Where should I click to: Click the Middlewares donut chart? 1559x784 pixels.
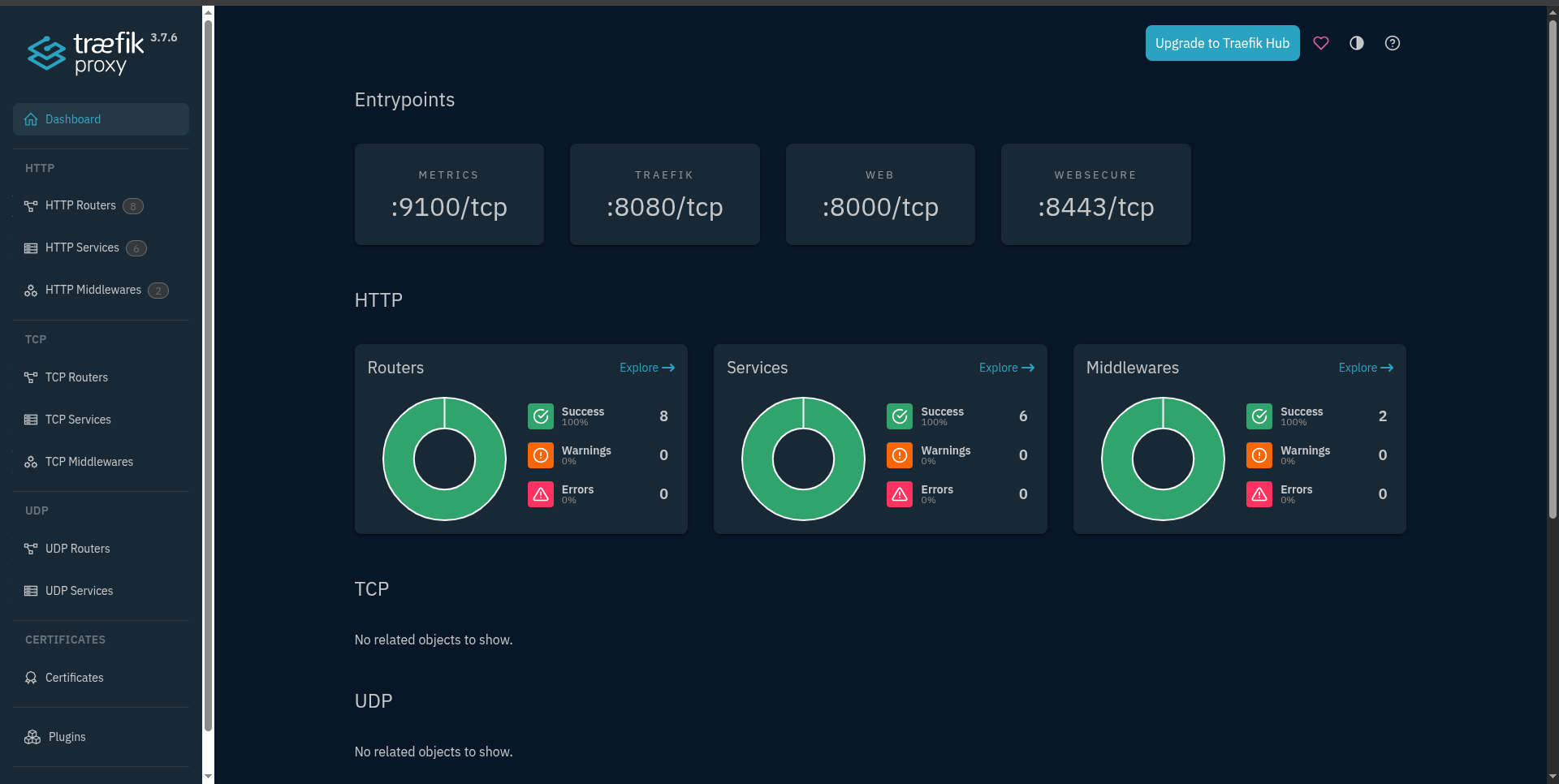(x=1163, y=459)
